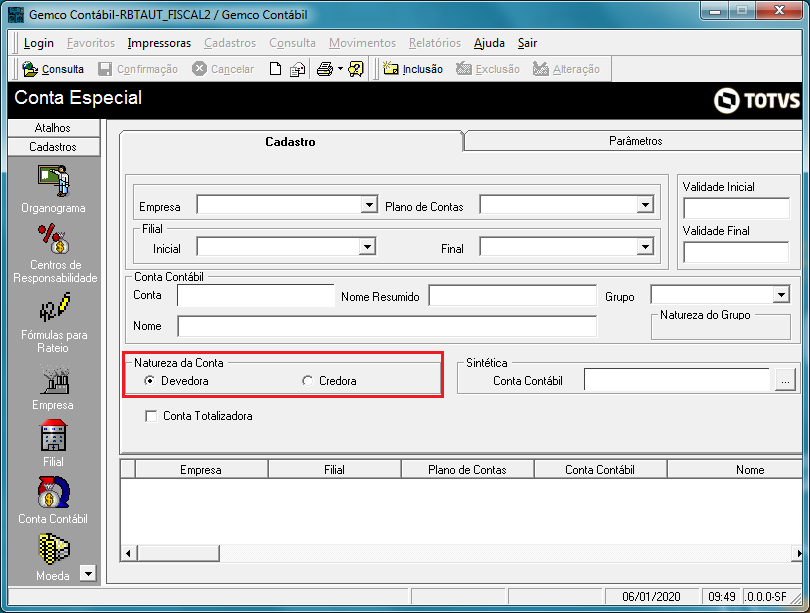Open the printer options dropdown arrow
This screenshot has width=810, height=613.
(x=340, y=69)
